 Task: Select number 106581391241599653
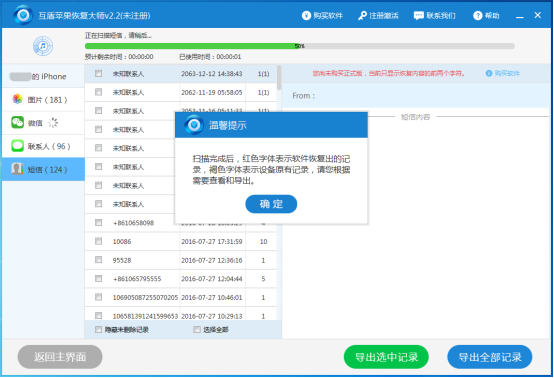[145, 316]
